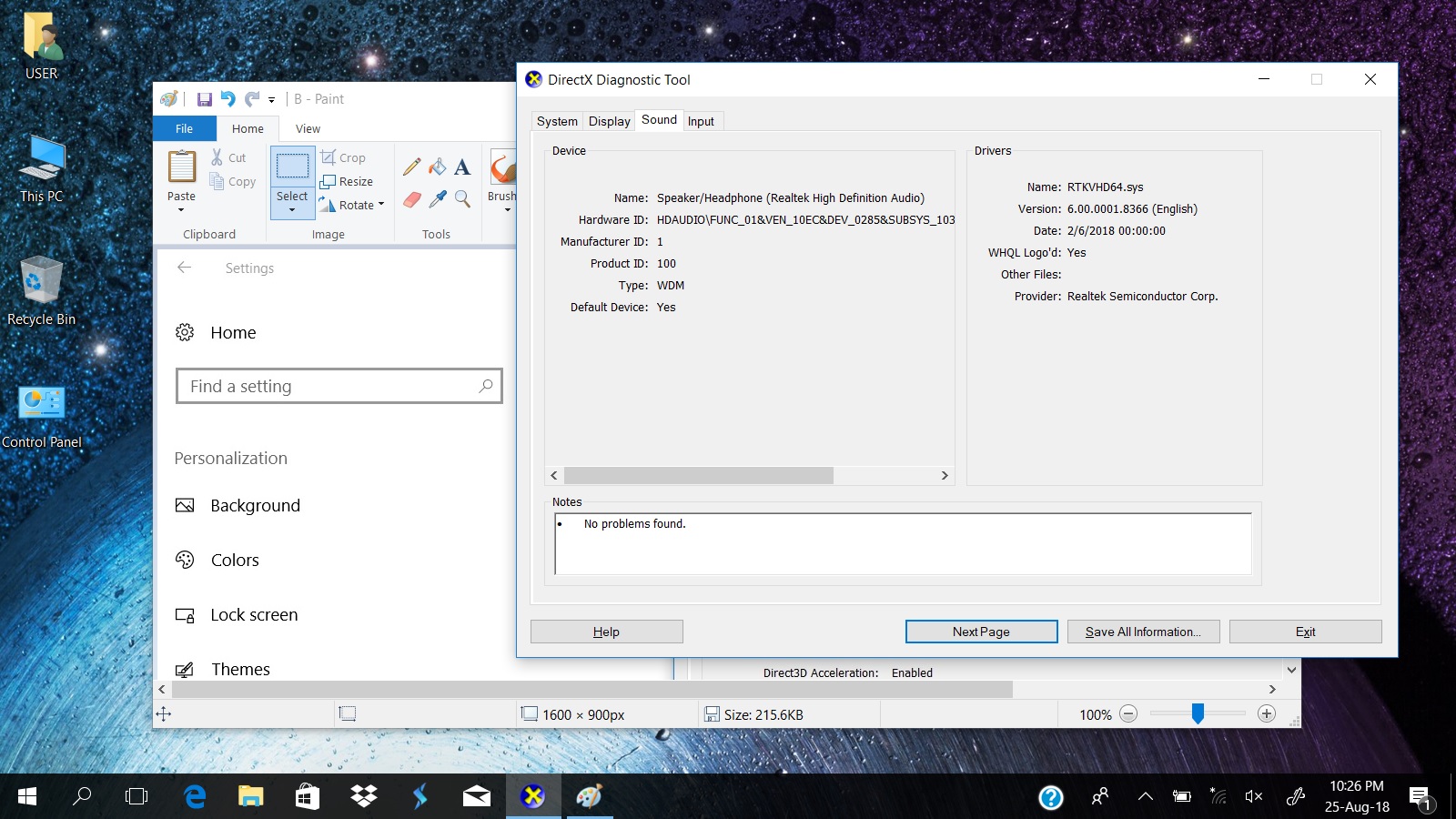Click the taskbar search magnifier icon
This screenshot has width=1456, height=819.
coord(82,797)
